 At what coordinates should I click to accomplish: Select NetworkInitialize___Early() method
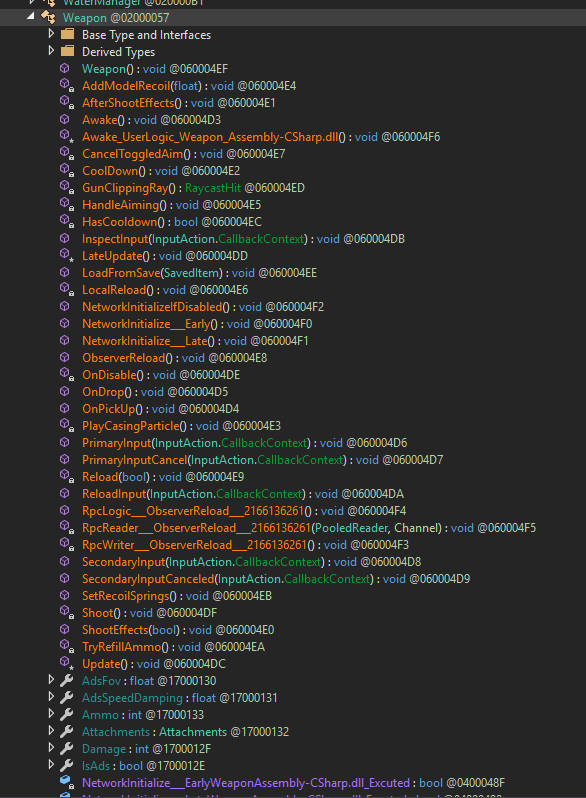click(x=197, y=324)
